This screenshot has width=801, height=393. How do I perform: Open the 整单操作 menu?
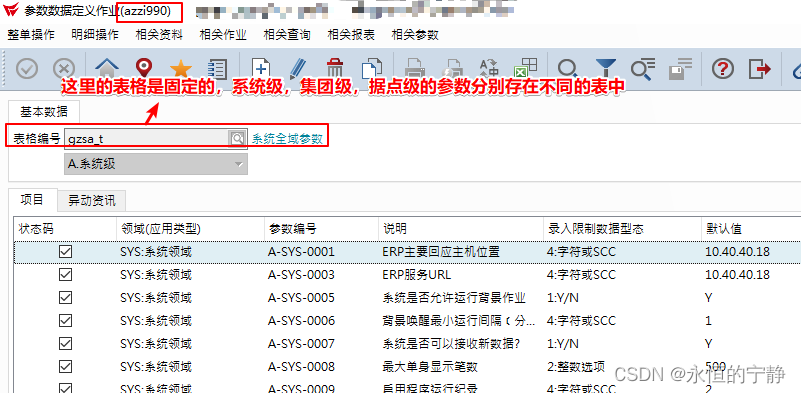point(31,35)
